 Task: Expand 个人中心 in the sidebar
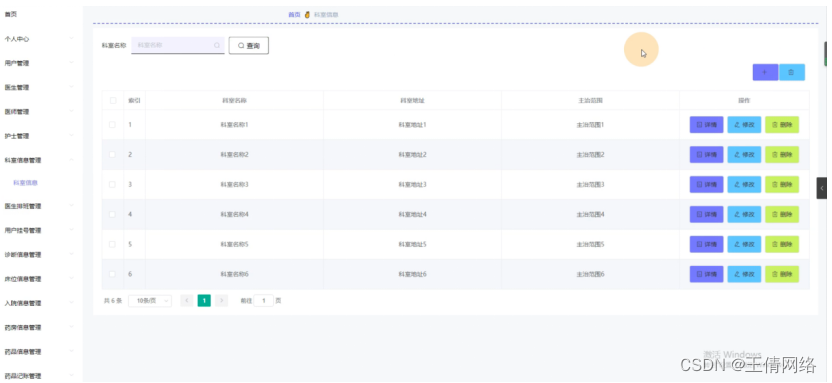[41, 39]
